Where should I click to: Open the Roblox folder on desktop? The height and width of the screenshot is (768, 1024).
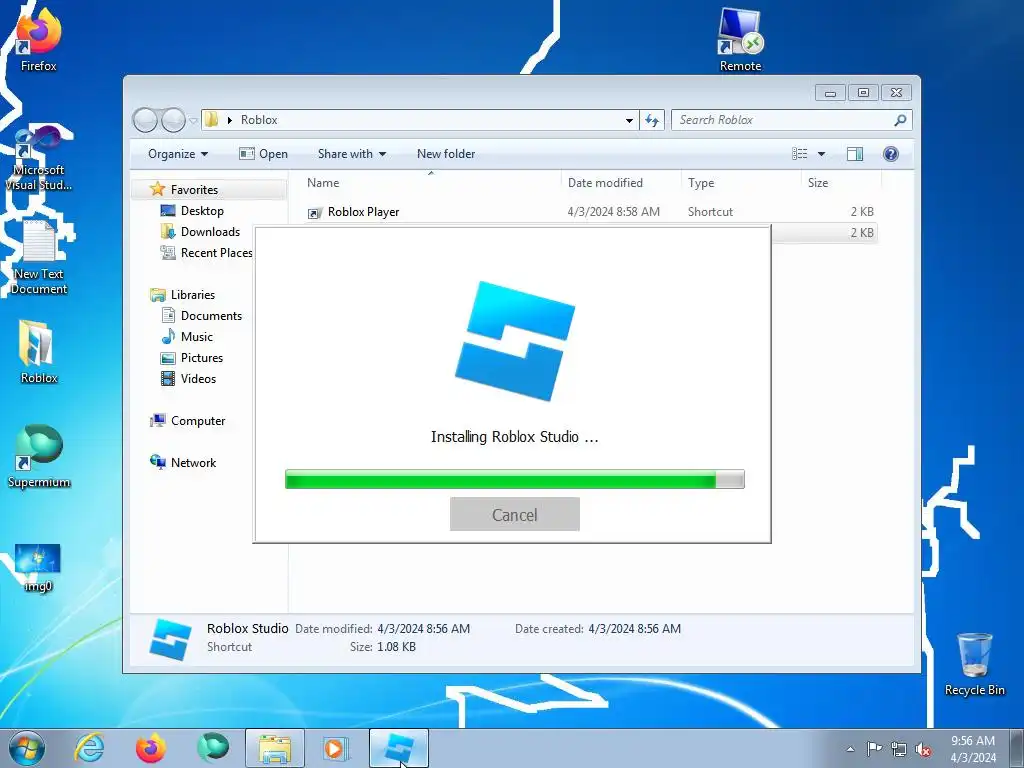click(38, 351)
